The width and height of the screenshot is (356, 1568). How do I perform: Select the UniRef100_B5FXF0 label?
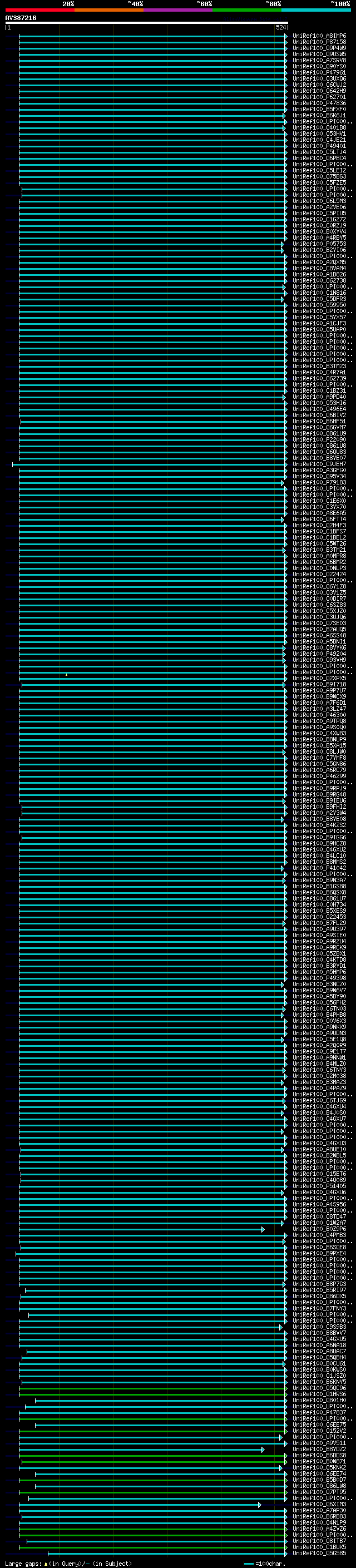click(x=319, y=110)
